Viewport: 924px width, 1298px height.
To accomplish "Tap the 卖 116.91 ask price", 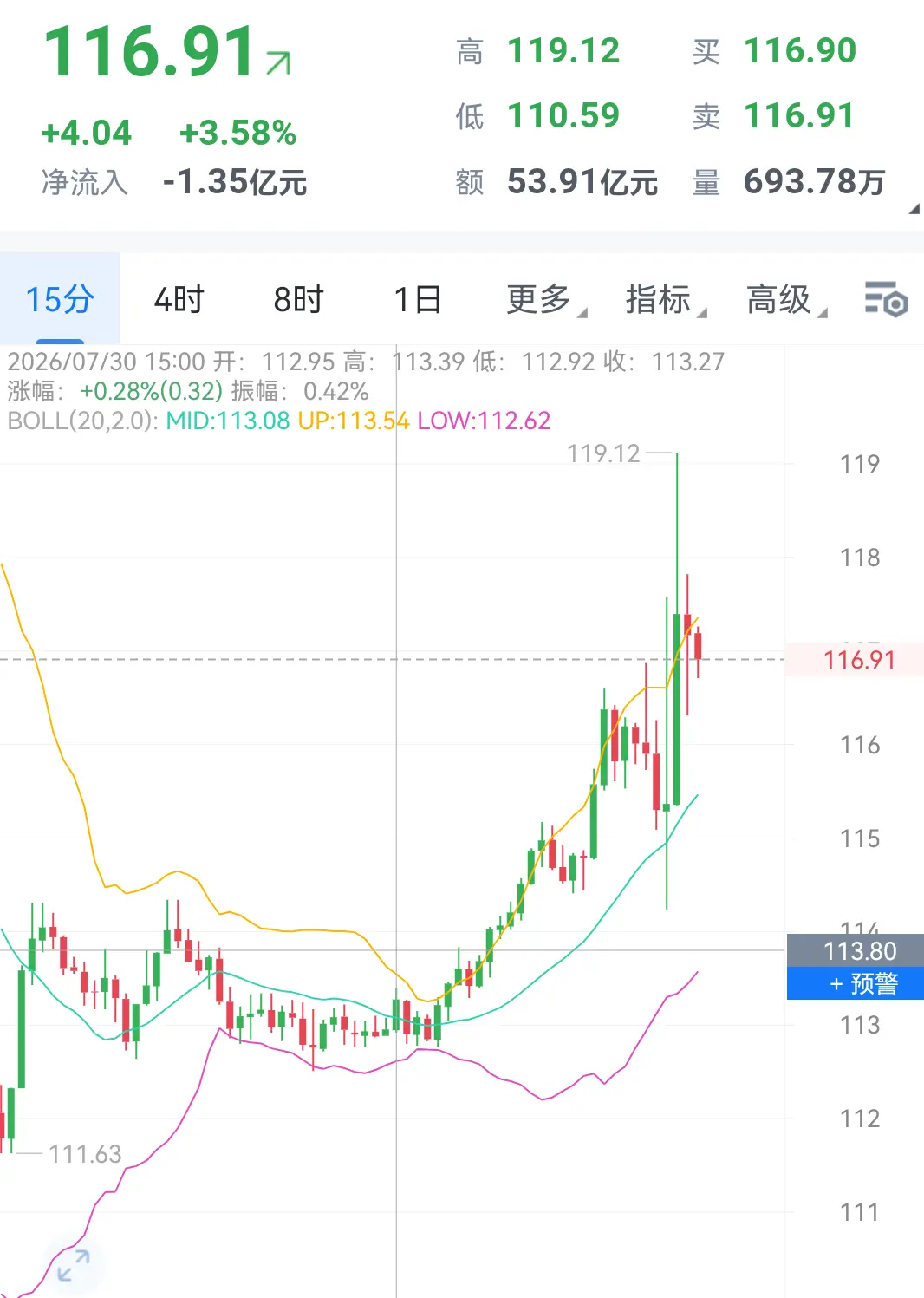I will point(800,116).
